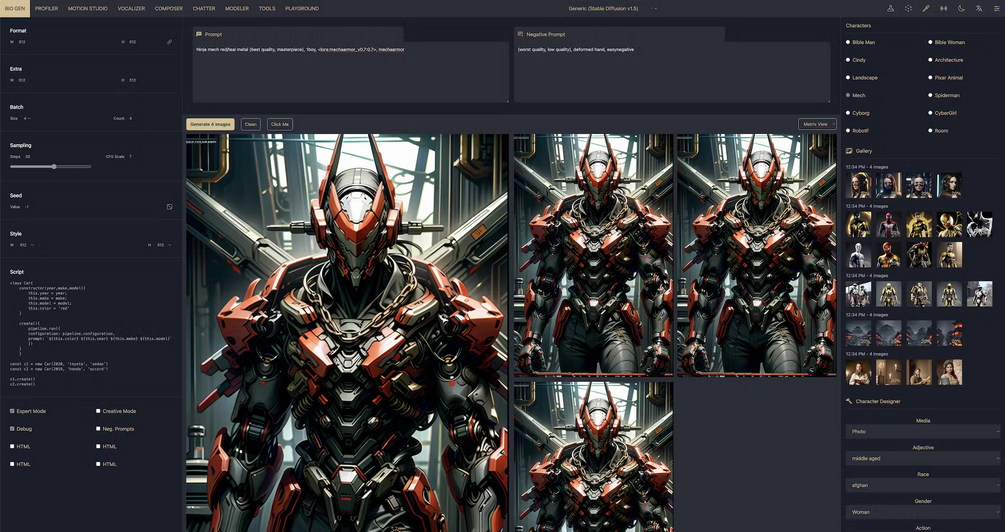
Task: Click the Negative Prompt tab icon
Action: 520,34
